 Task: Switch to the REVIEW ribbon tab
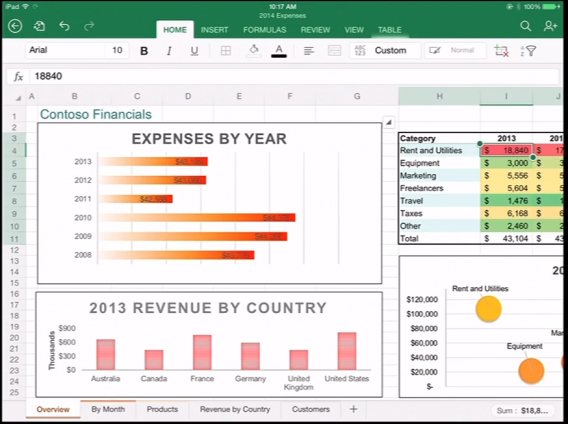pyautogui.click(x=315, y=30)
